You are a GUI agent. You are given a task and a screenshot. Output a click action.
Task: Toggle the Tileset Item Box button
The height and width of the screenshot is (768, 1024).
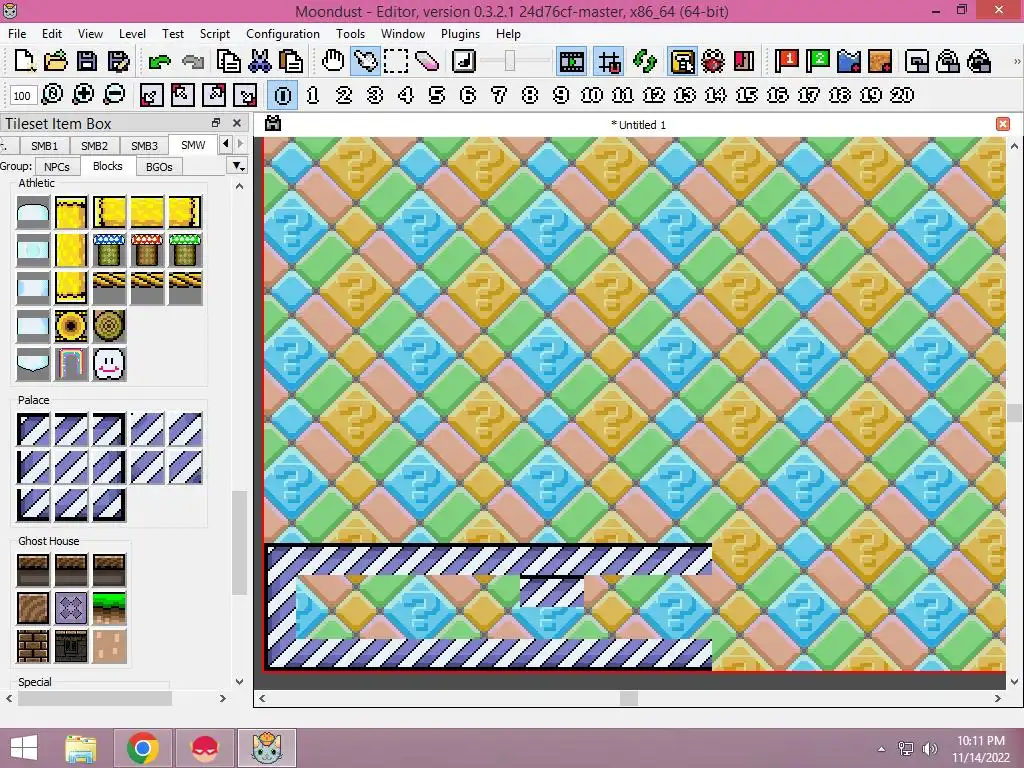point(682,61)
